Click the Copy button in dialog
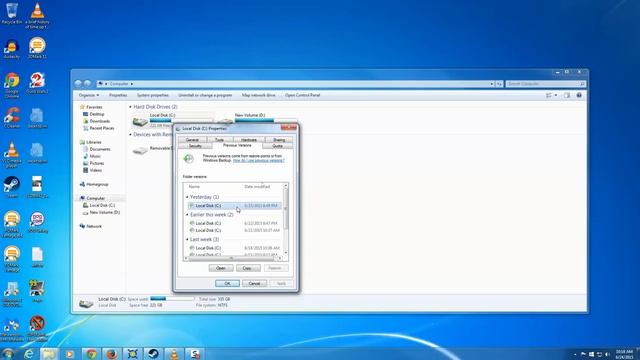This screenshot has height=360, width=640. (x=248, y=268)
